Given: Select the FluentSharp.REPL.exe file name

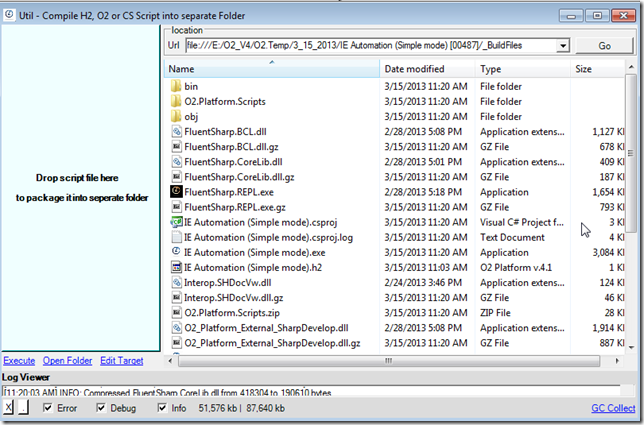Looking at the screenshot, I should pyautogui.click(x=229, y=192).
